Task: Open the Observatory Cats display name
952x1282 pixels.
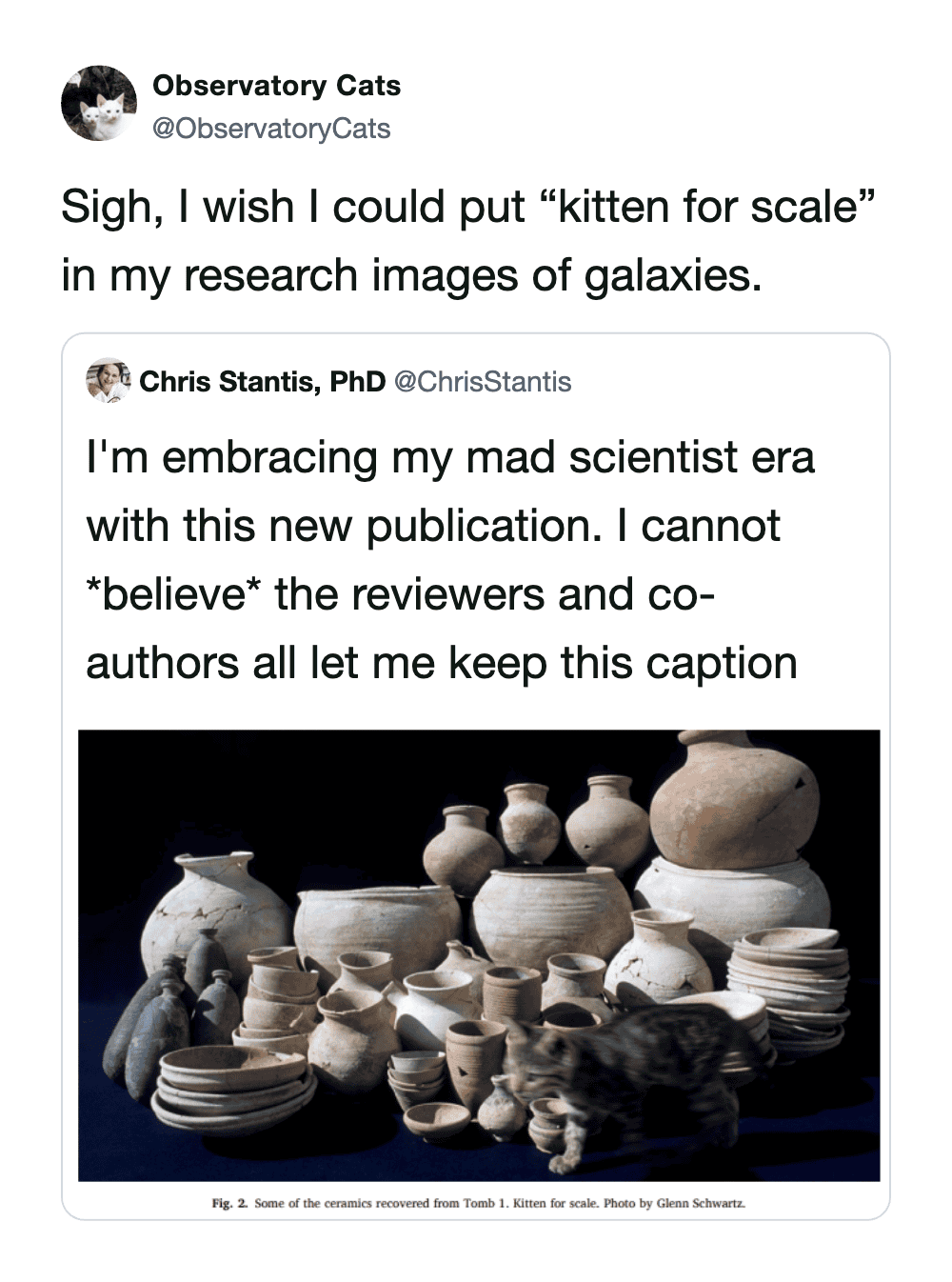Action: click(276, 86)
